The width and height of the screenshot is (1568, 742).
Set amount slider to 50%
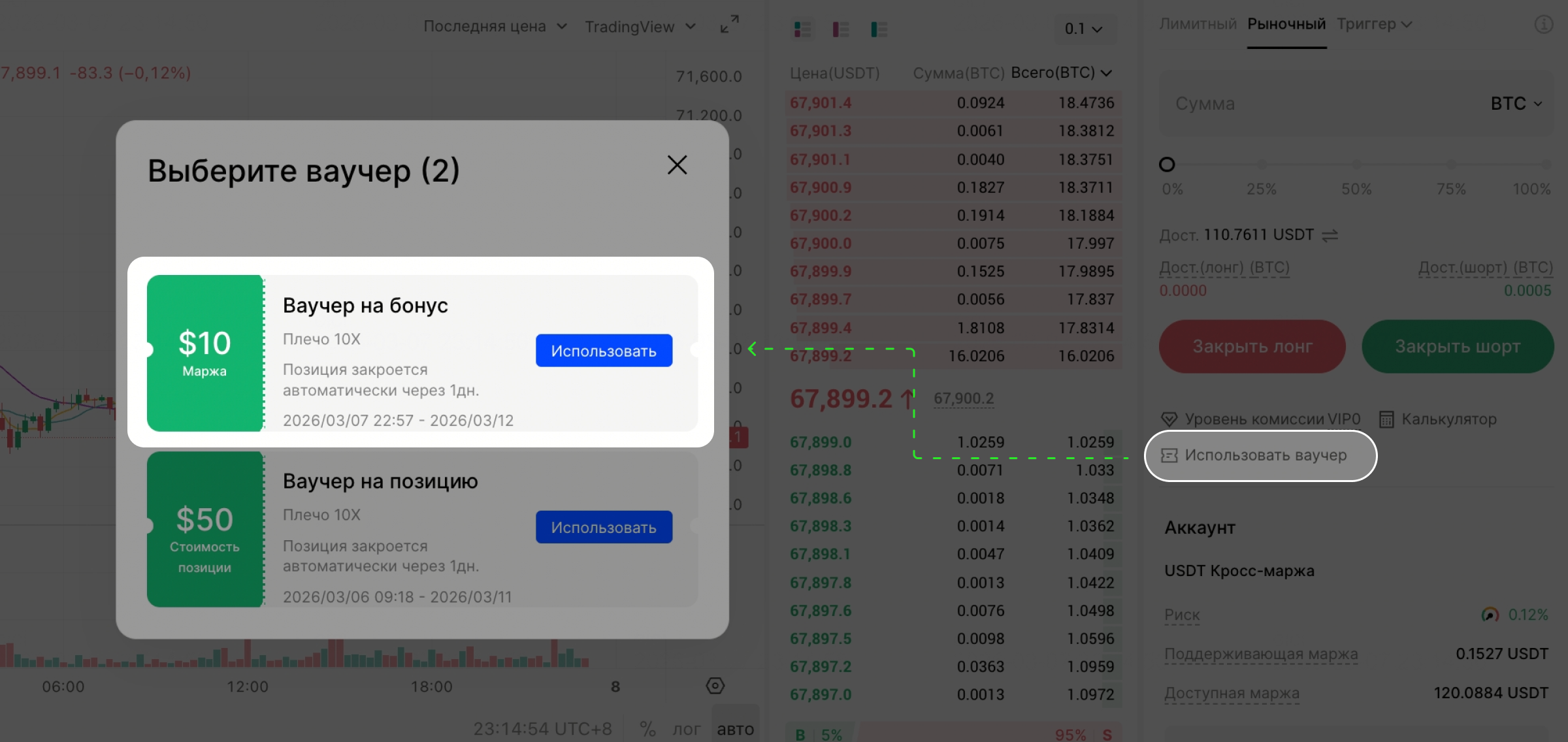pos(1356,165)
